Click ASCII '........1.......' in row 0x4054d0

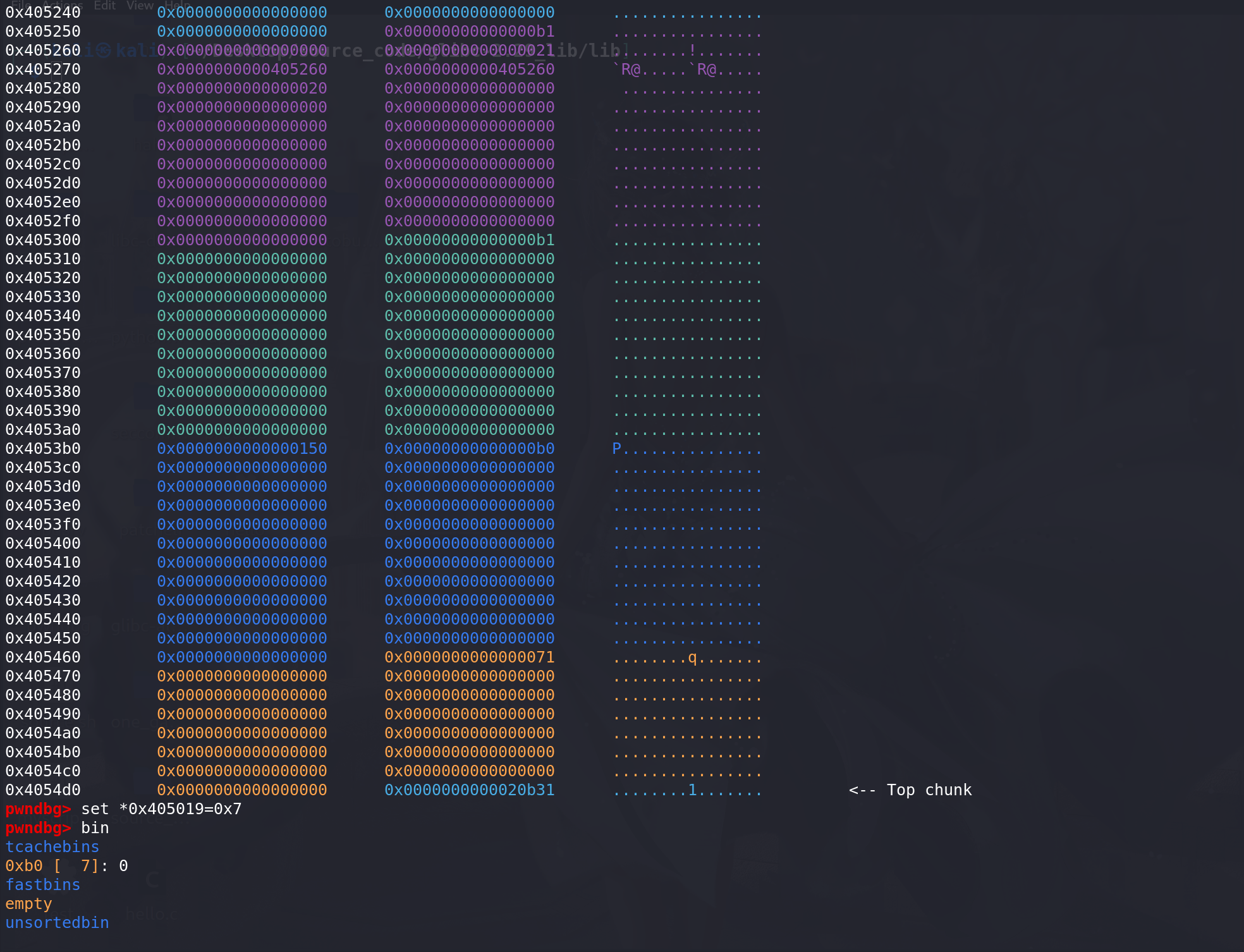coord(687,790)
